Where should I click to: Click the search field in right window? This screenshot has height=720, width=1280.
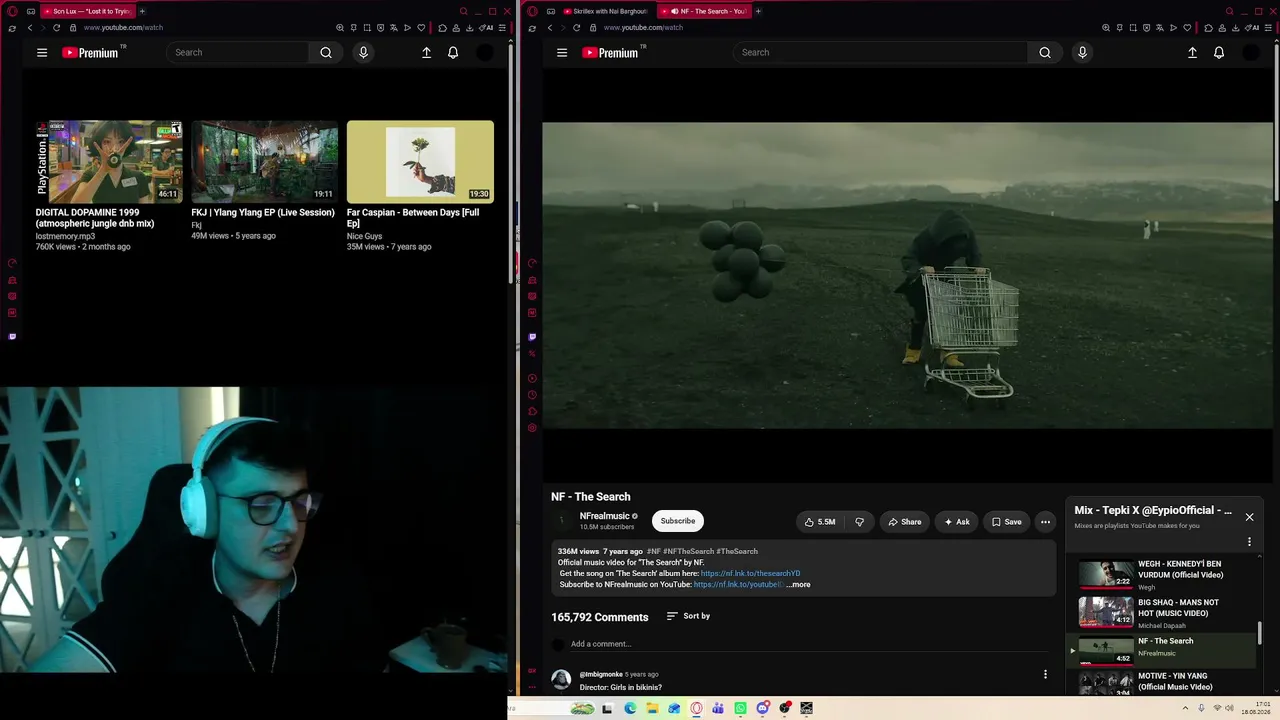tap(880, 52)
